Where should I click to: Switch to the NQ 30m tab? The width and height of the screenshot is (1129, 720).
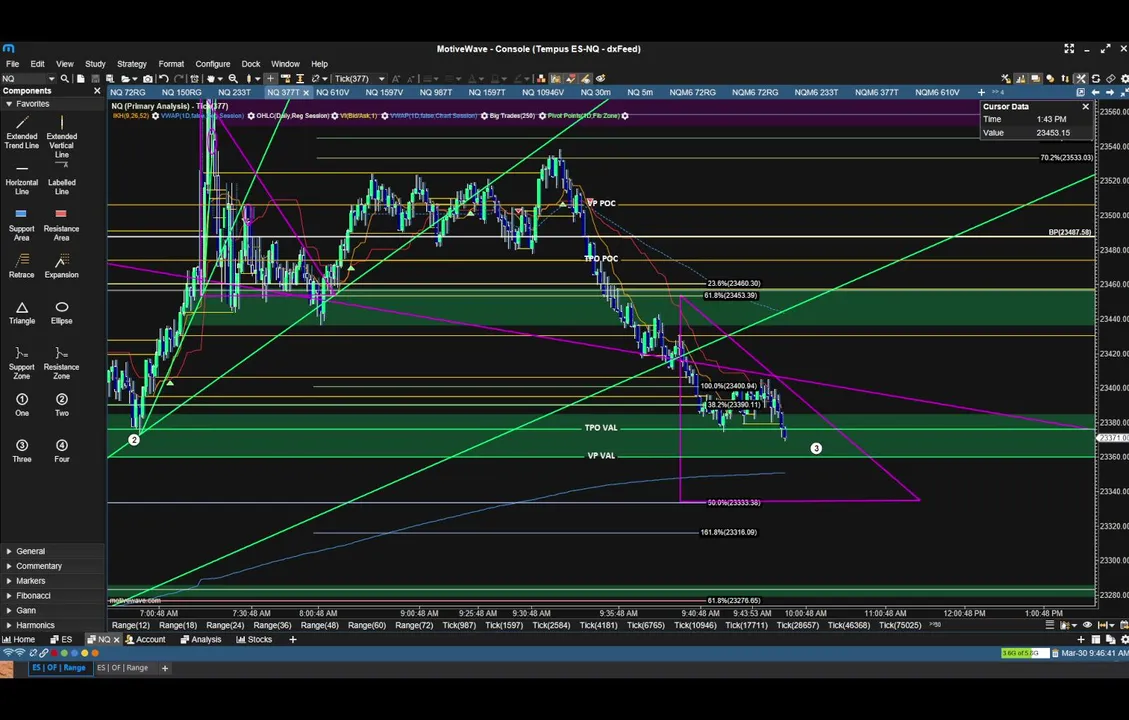(595, 92)
